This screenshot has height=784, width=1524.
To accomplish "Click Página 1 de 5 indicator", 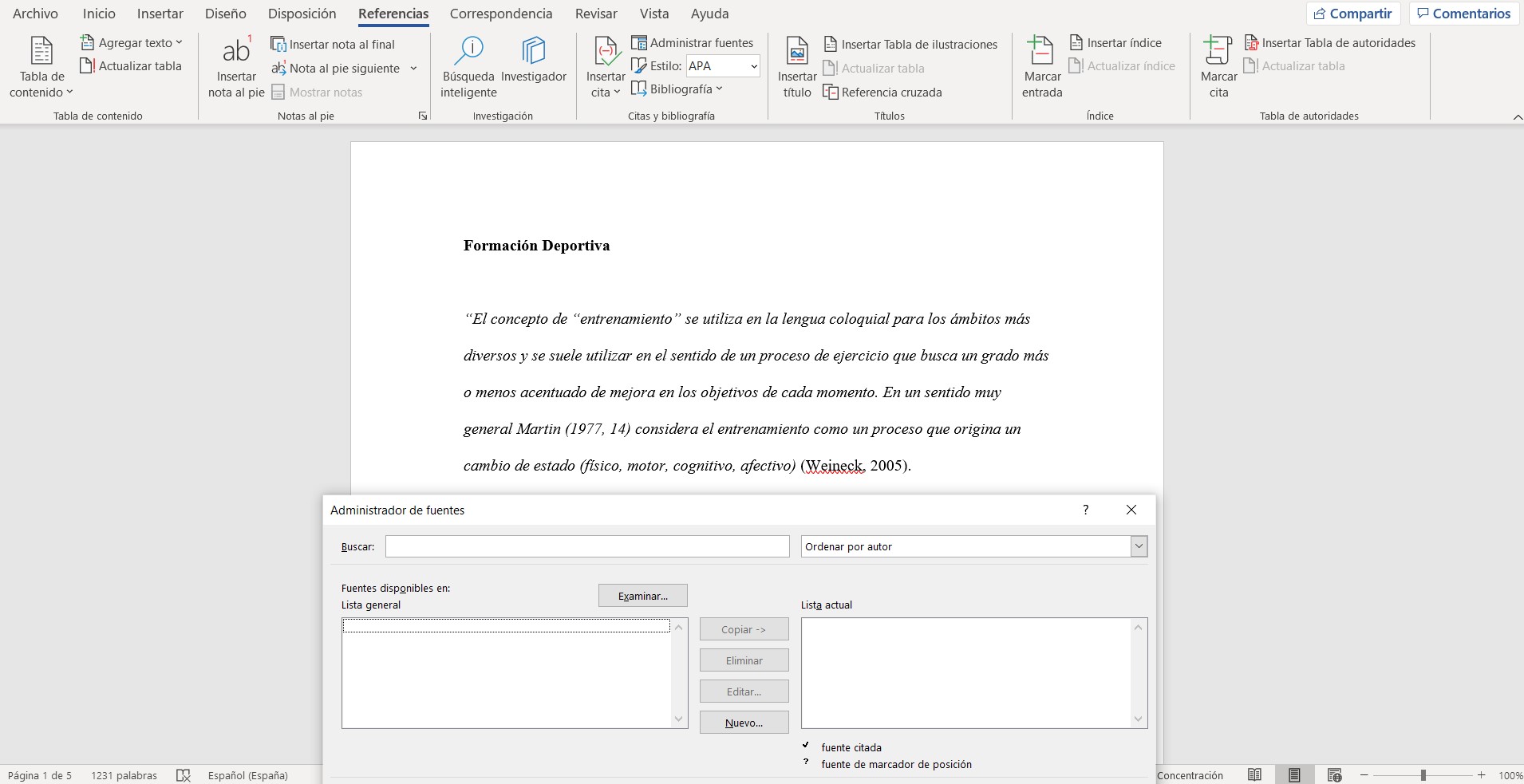I will [40, 775].
